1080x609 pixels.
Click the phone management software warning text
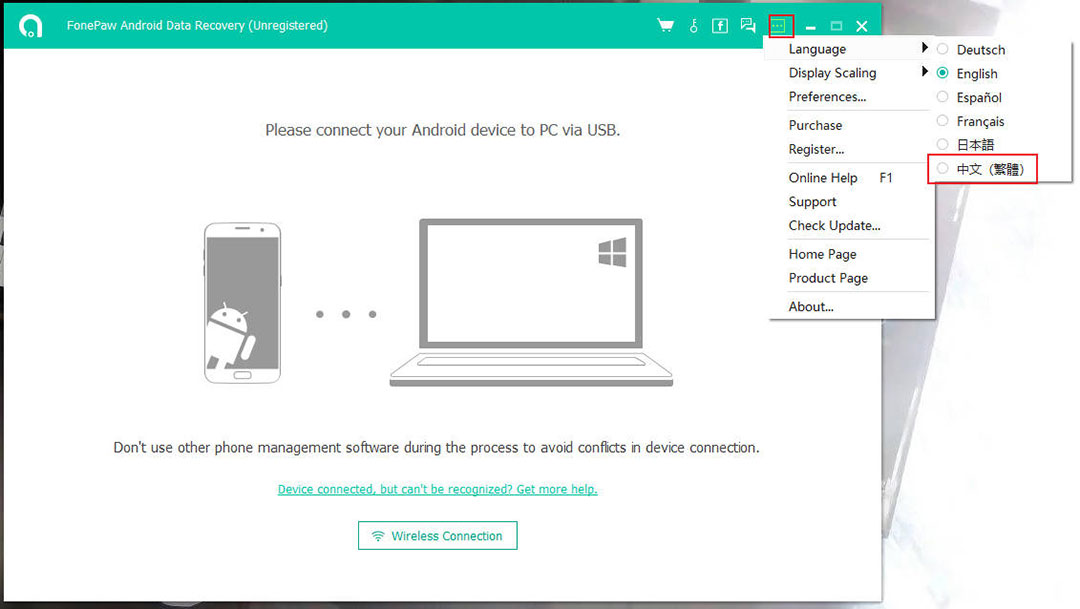pos(436,448)
